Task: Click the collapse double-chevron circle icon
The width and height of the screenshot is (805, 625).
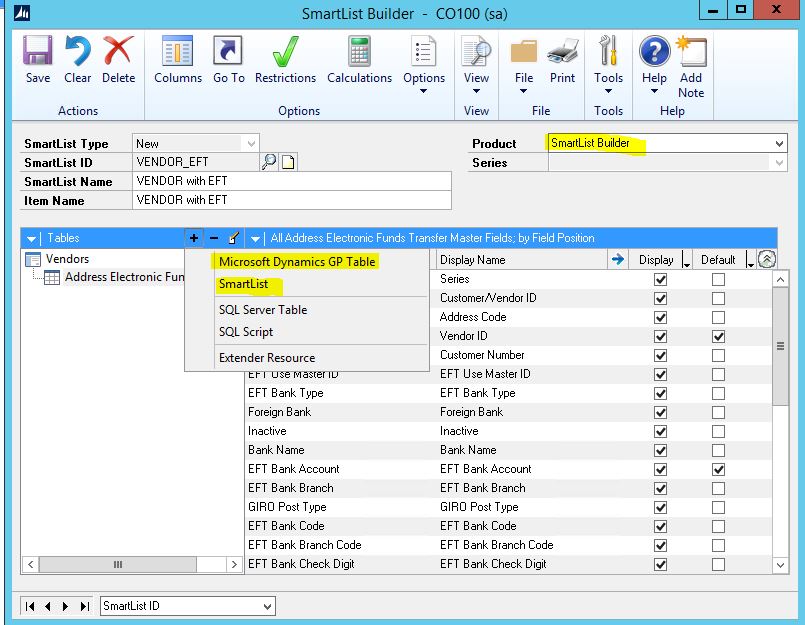Action: pos(766,259)
